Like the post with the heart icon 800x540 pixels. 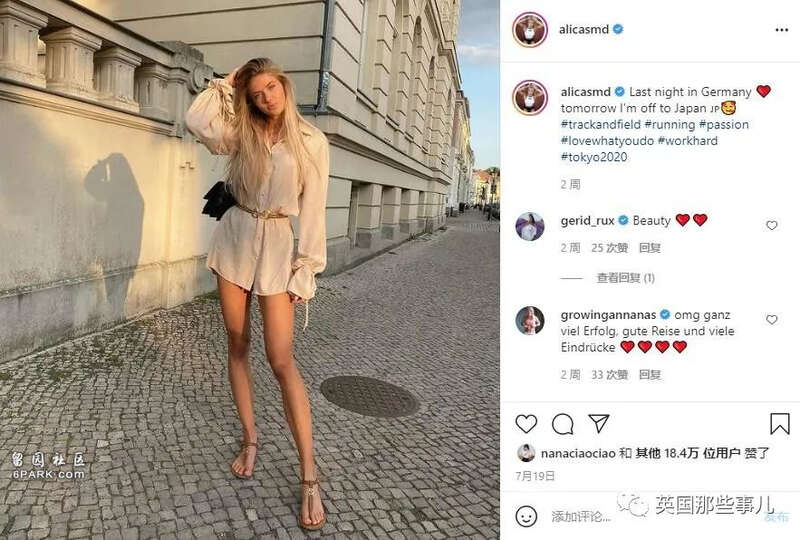(x=526, y=424)
